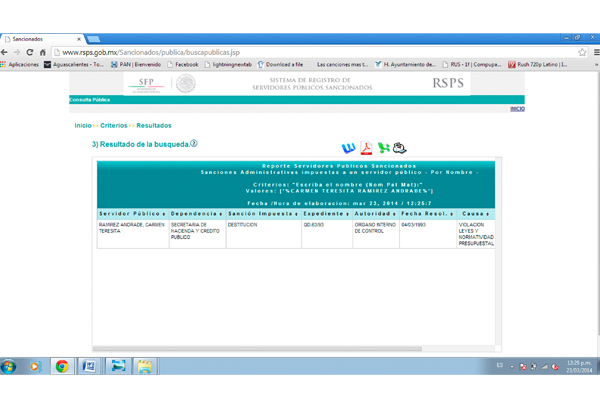Click the green export icon next to the PDF icon
The width and height of the screenshot is (600, 400).
coord(384,149)
